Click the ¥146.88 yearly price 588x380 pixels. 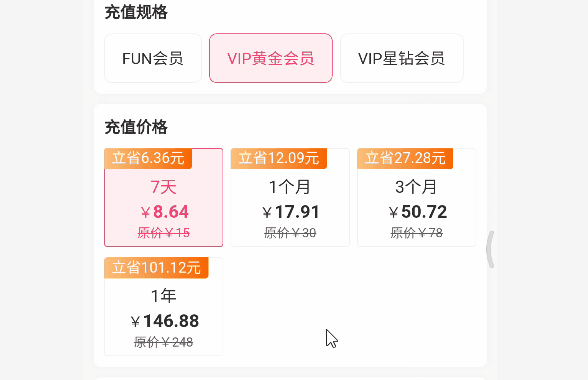tap(165, 321)
